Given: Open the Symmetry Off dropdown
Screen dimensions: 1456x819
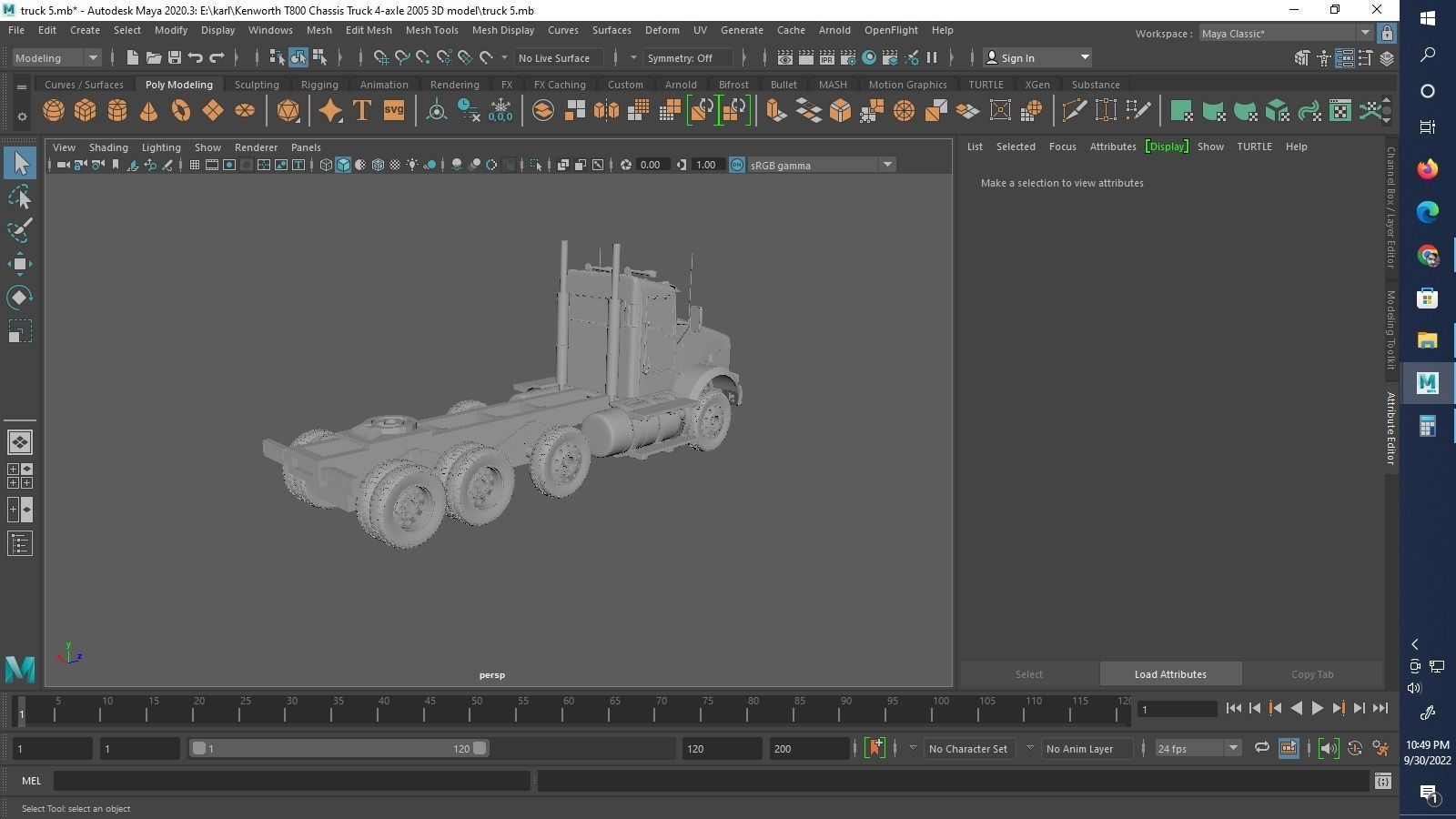Looking at the screenshot, I should [x=688, y=57].
